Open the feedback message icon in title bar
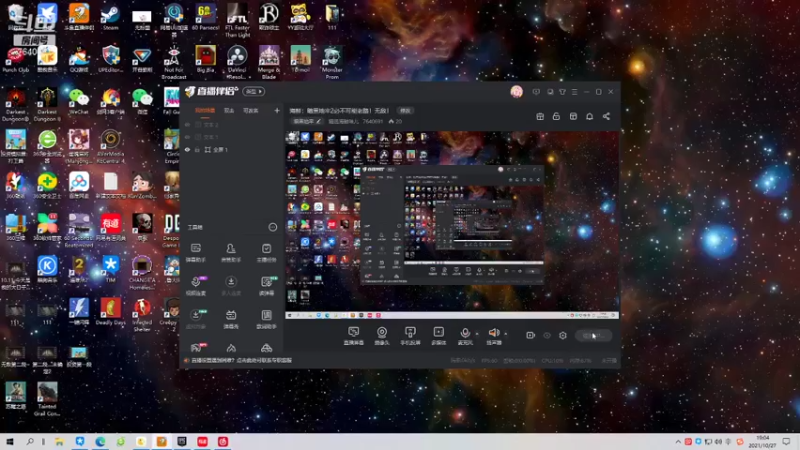The image size is (800, 450). (536, 92)
